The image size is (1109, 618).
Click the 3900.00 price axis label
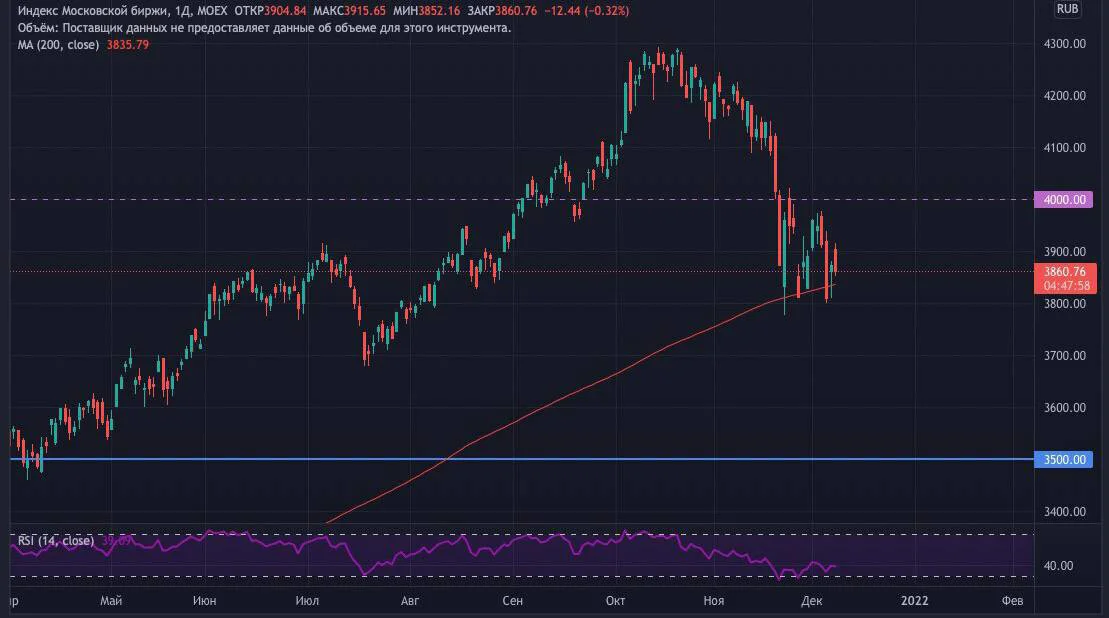(x=1064, y=252)
